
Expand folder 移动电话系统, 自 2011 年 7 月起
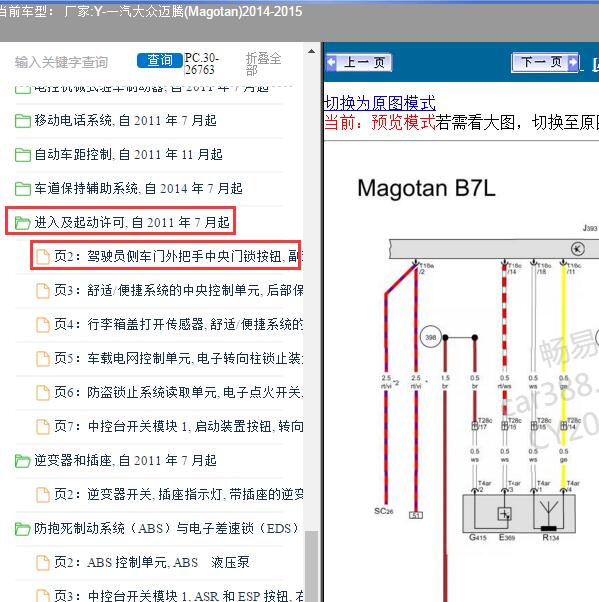126,121
